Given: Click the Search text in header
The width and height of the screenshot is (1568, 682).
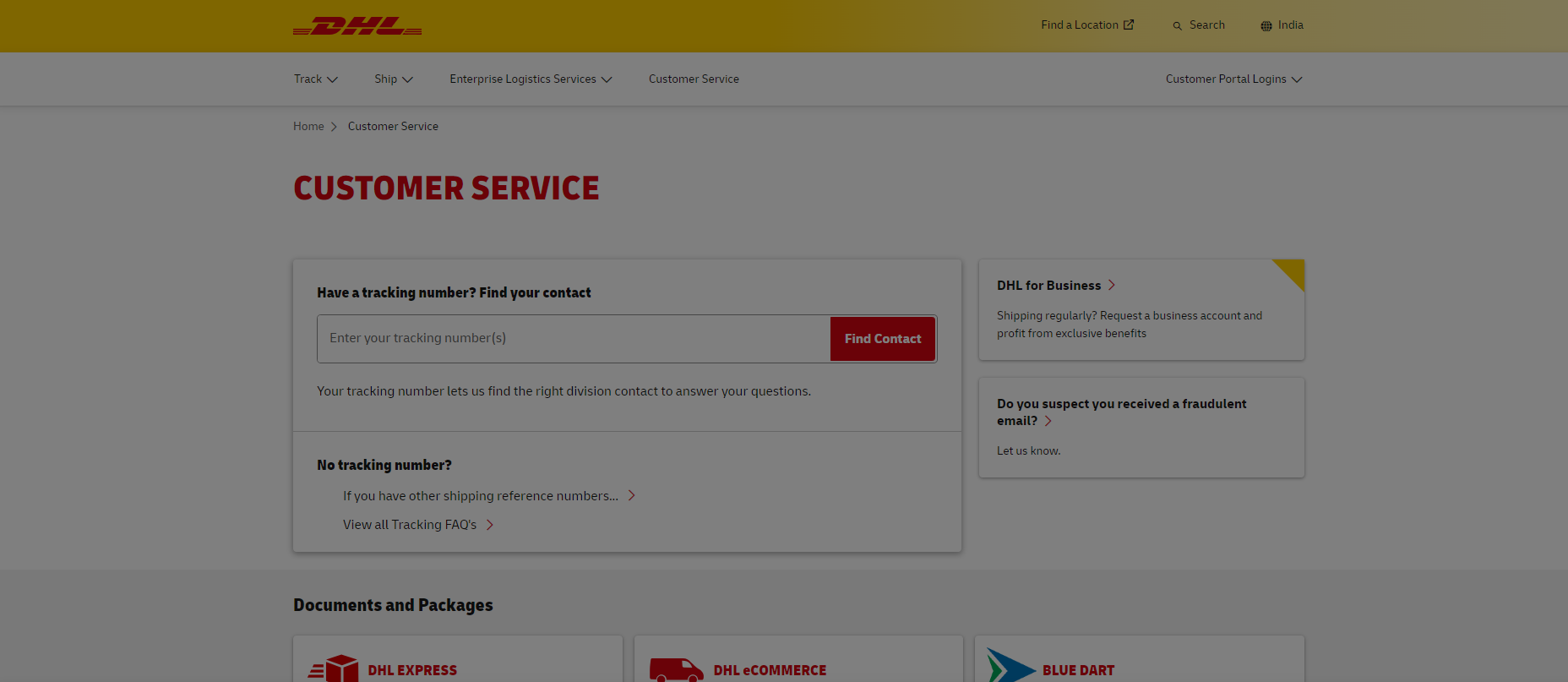Looking at the screenshot, I should [x=1207, y=25].
